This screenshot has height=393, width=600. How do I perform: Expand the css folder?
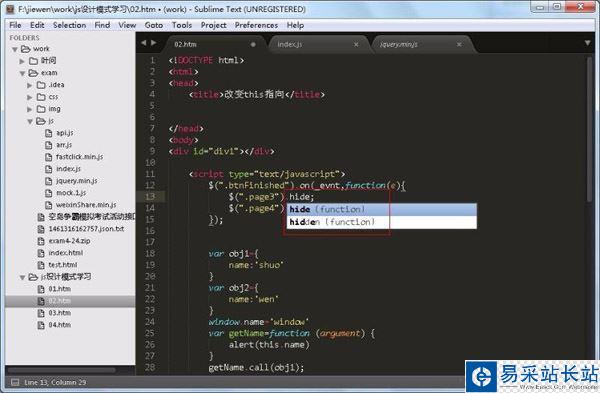[29, 97]
